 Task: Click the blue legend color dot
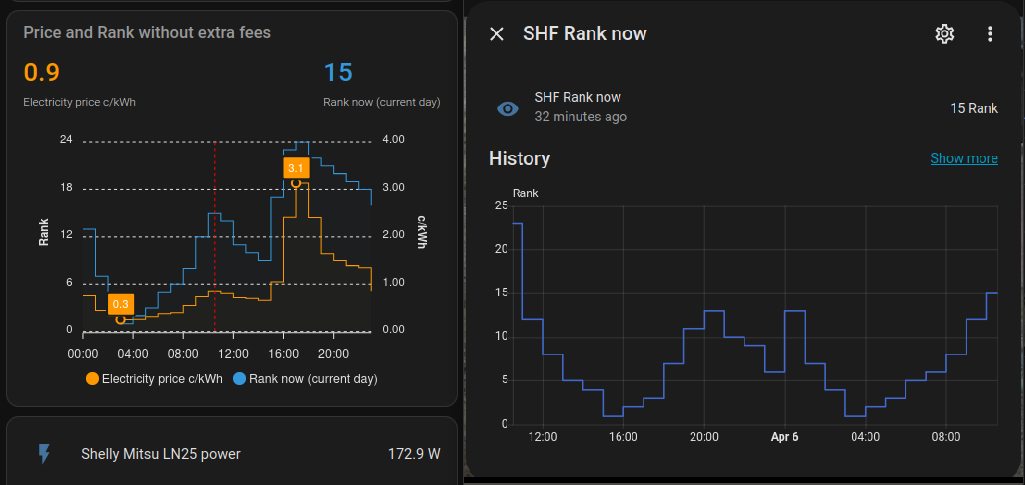pyautogui.click(x=239, y=379)
